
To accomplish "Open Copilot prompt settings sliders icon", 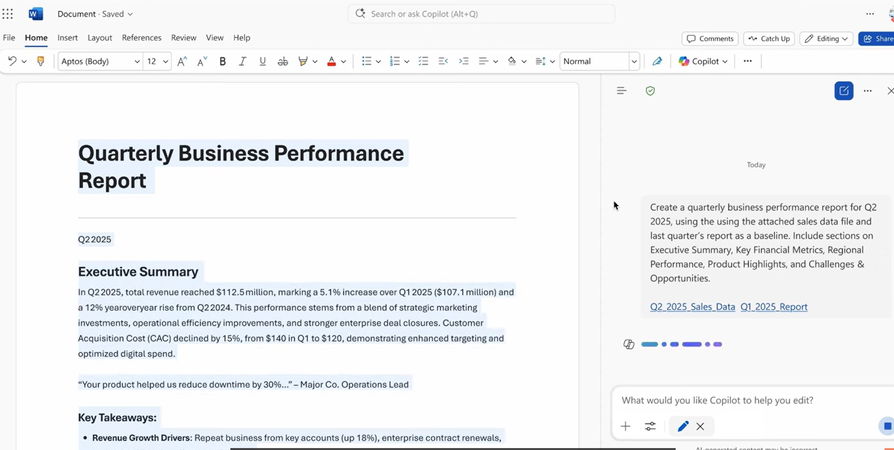I will point(651,426).
